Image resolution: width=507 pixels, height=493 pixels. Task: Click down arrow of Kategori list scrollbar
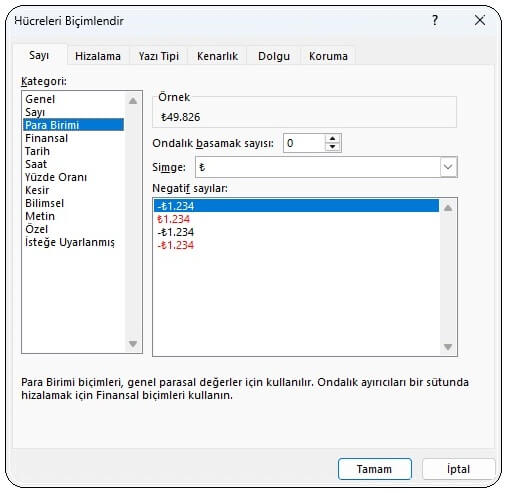[x=133, y=344]
